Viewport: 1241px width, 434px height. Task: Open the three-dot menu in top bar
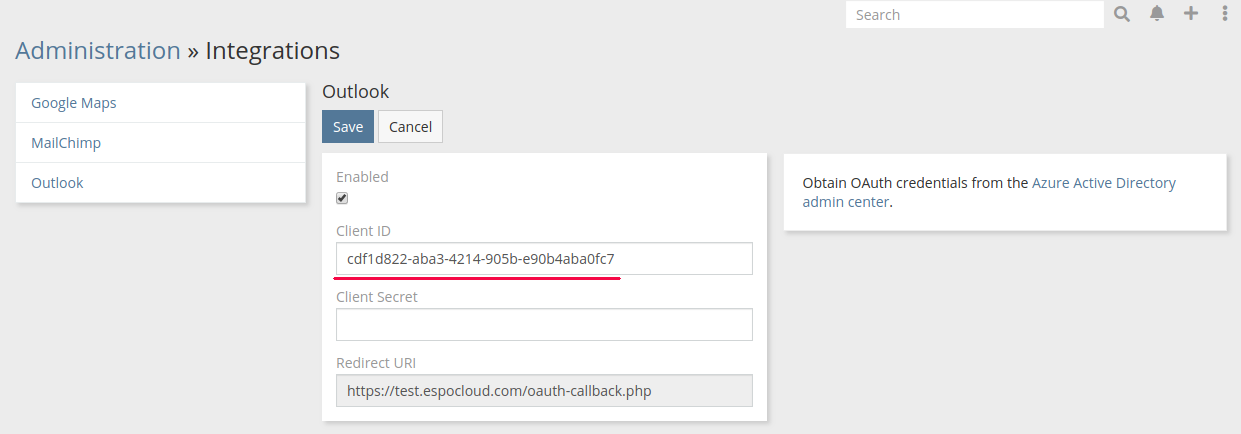pos(1225,14)
